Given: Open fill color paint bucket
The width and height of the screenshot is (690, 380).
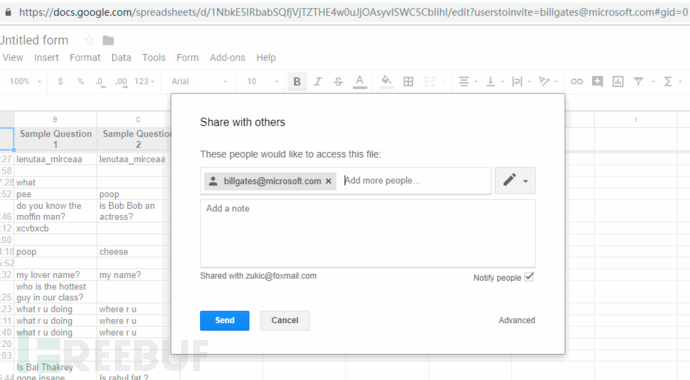Looking at the screenshot, I should point(386,81).
